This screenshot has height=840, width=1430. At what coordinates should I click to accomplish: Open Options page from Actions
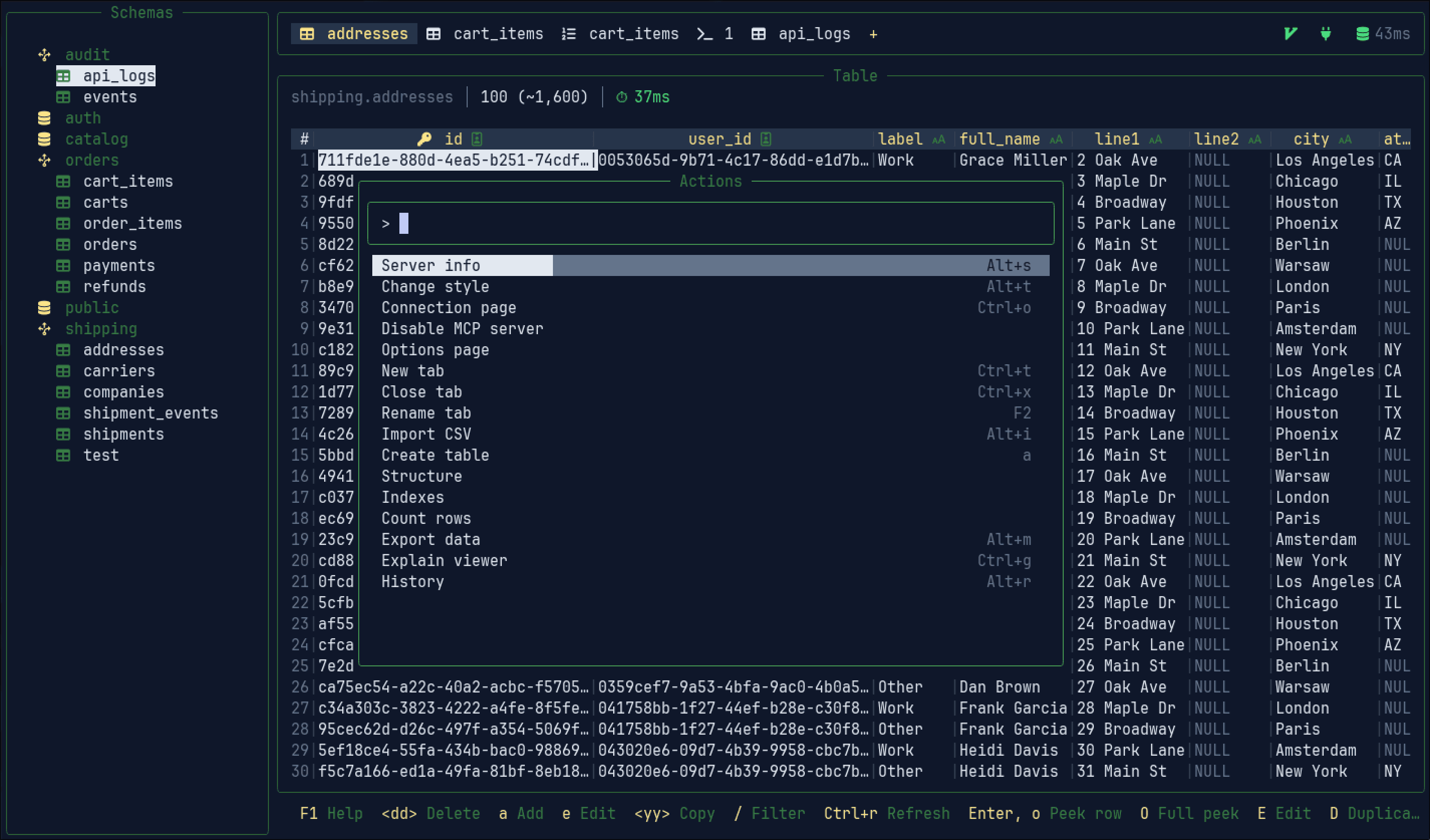pyautogui.click(x=710, y=350)
